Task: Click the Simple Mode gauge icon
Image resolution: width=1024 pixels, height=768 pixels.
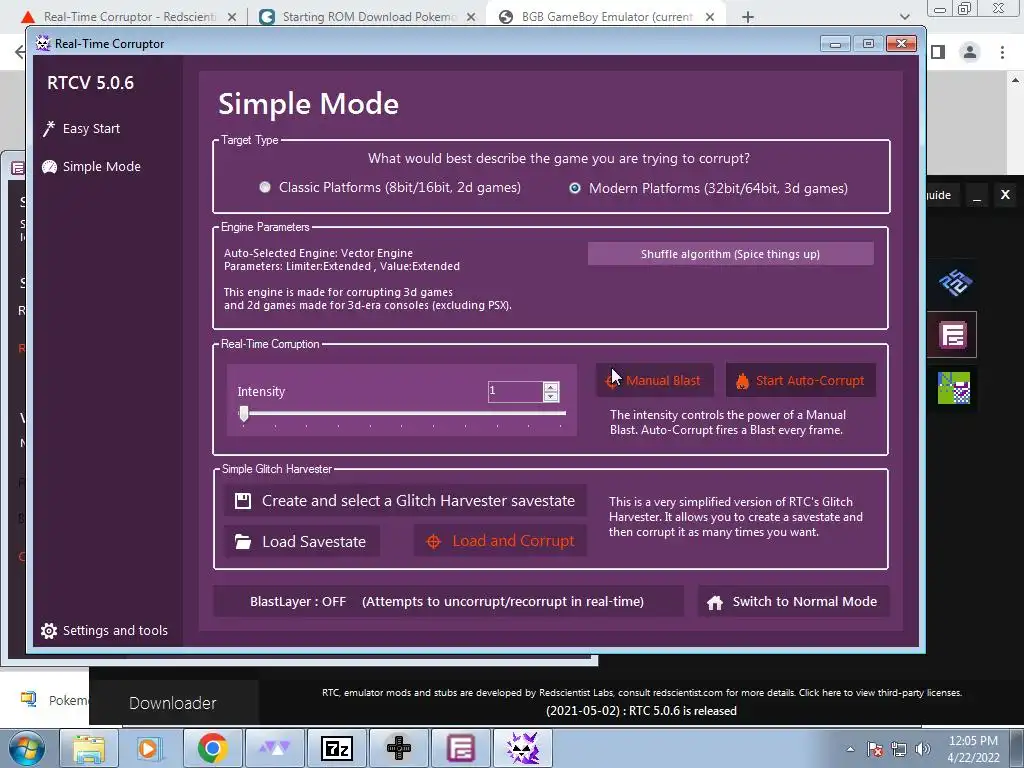Action: coord(50,167)
